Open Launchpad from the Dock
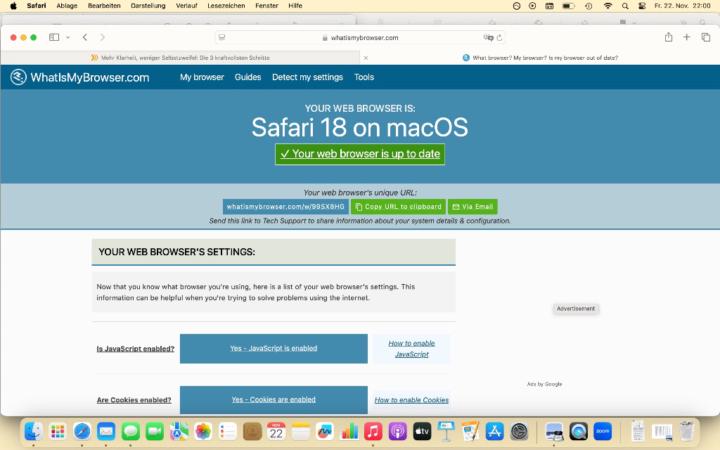The image size is (720, 450). click(x=57, y=432)
